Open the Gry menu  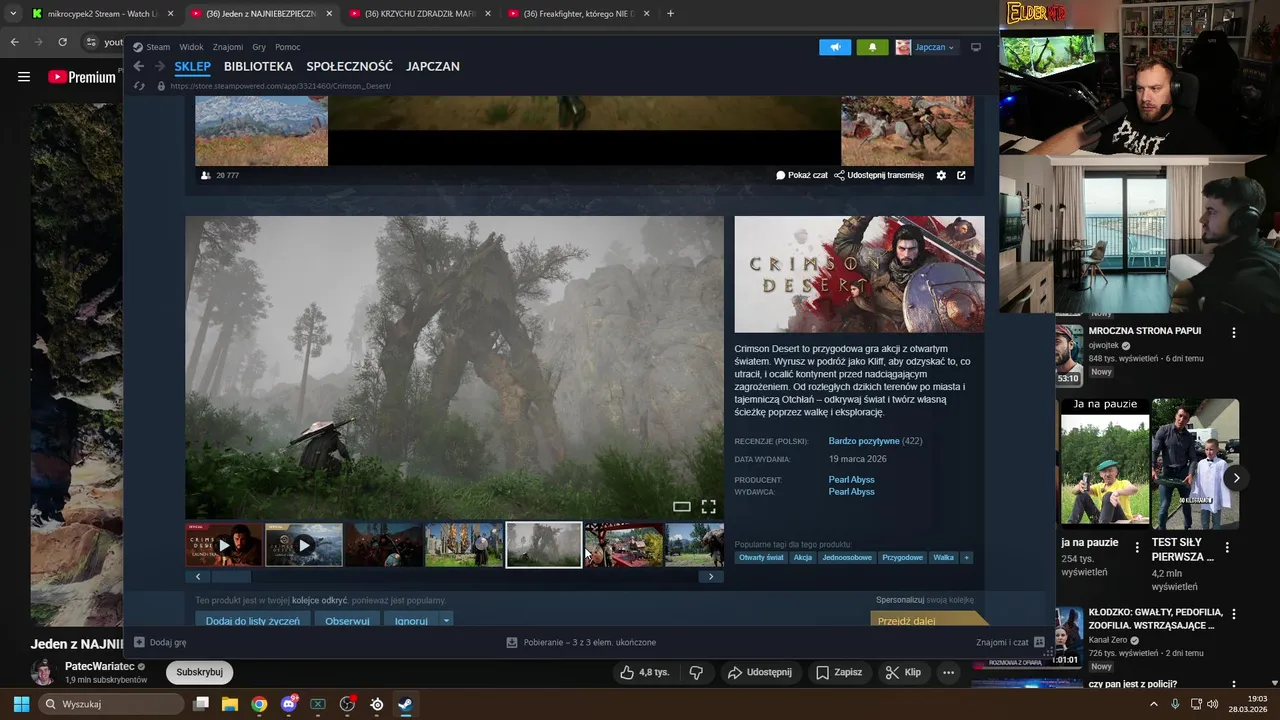[x=259, y=47]
